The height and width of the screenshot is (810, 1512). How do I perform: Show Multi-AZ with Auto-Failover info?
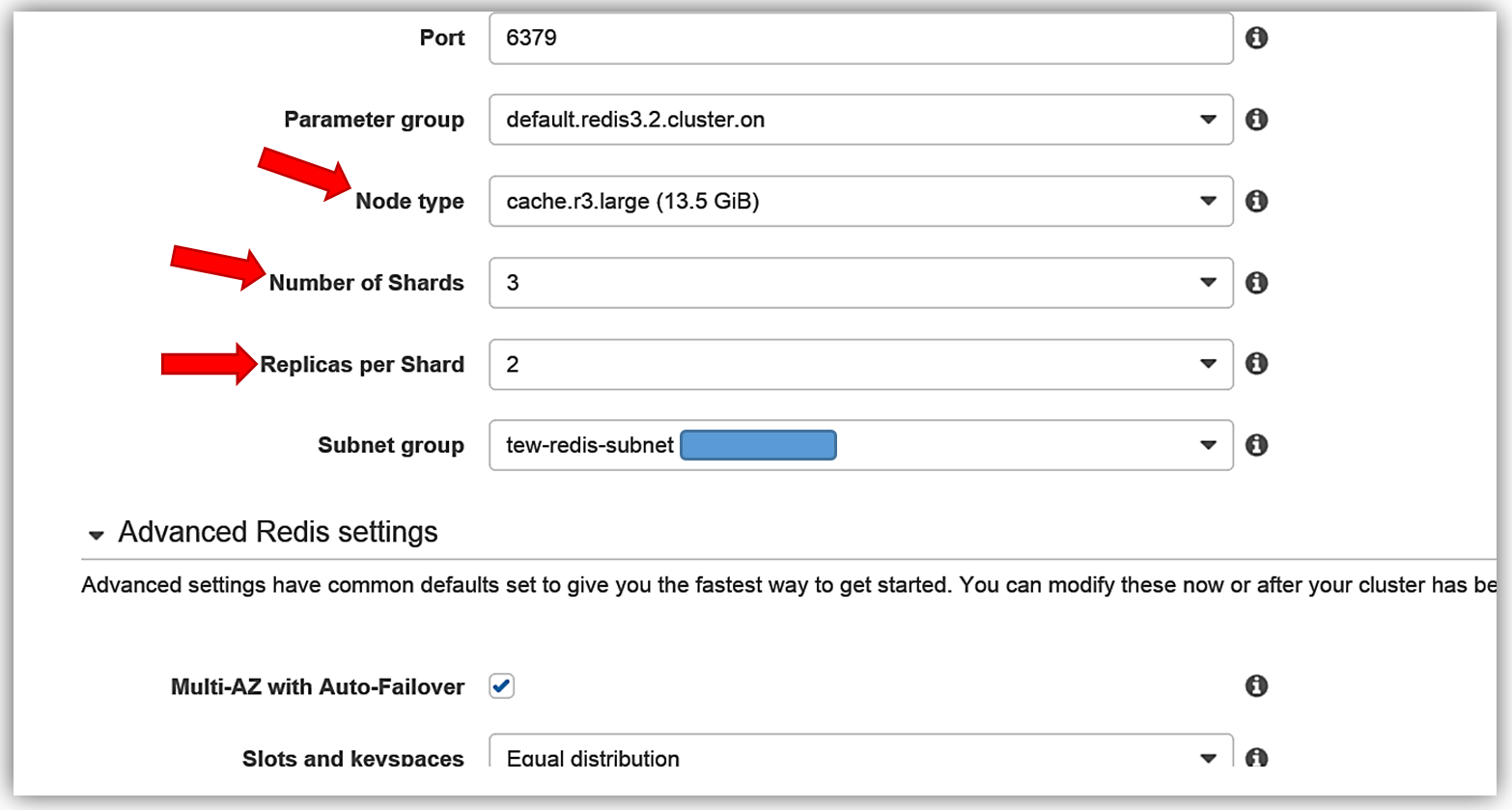coord(1256,686)
